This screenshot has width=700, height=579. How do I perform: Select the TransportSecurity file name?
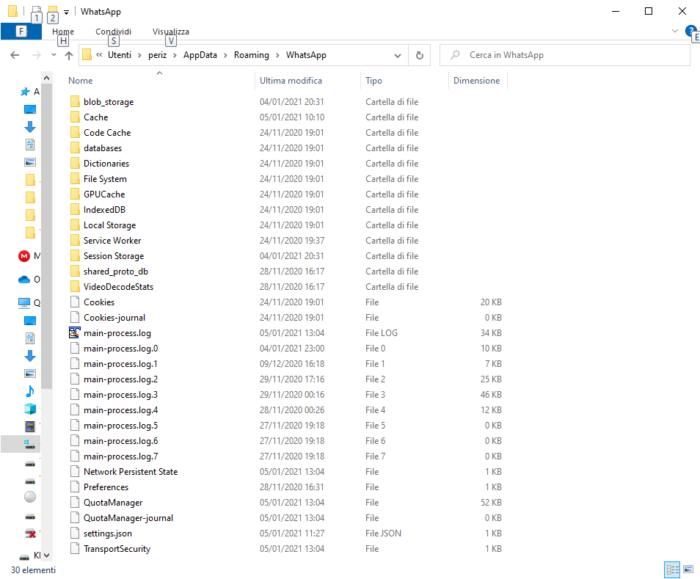point(117,549)
